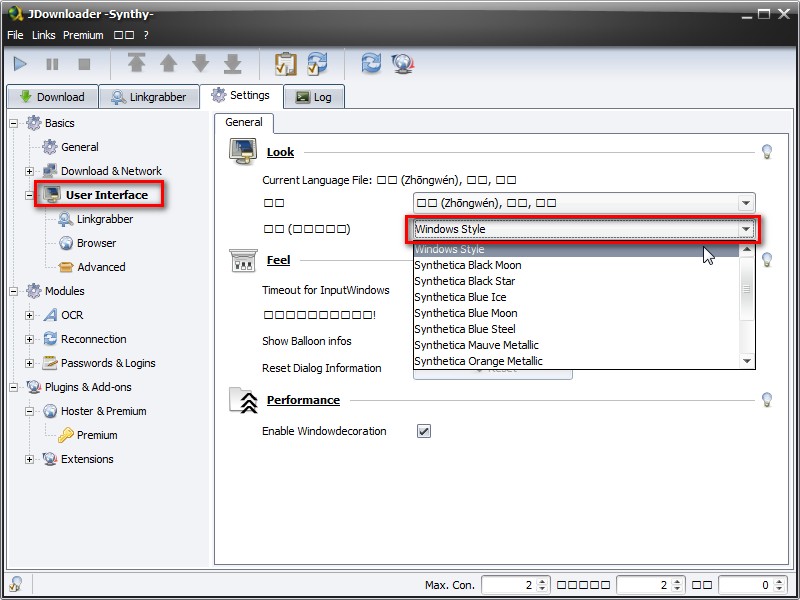Switch to the Linkgrabber tab
This screenshot has height=600, width=800.
(x=148, y=97)
